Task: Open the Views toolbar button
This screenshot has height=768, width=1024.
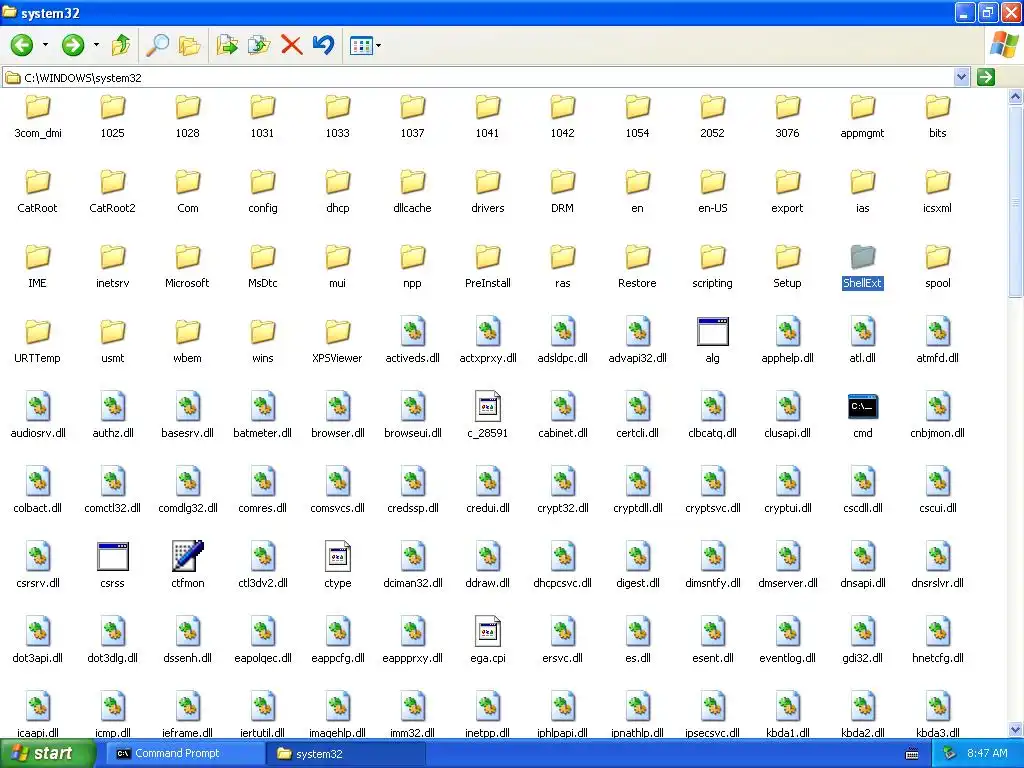Action: (361, 45)
